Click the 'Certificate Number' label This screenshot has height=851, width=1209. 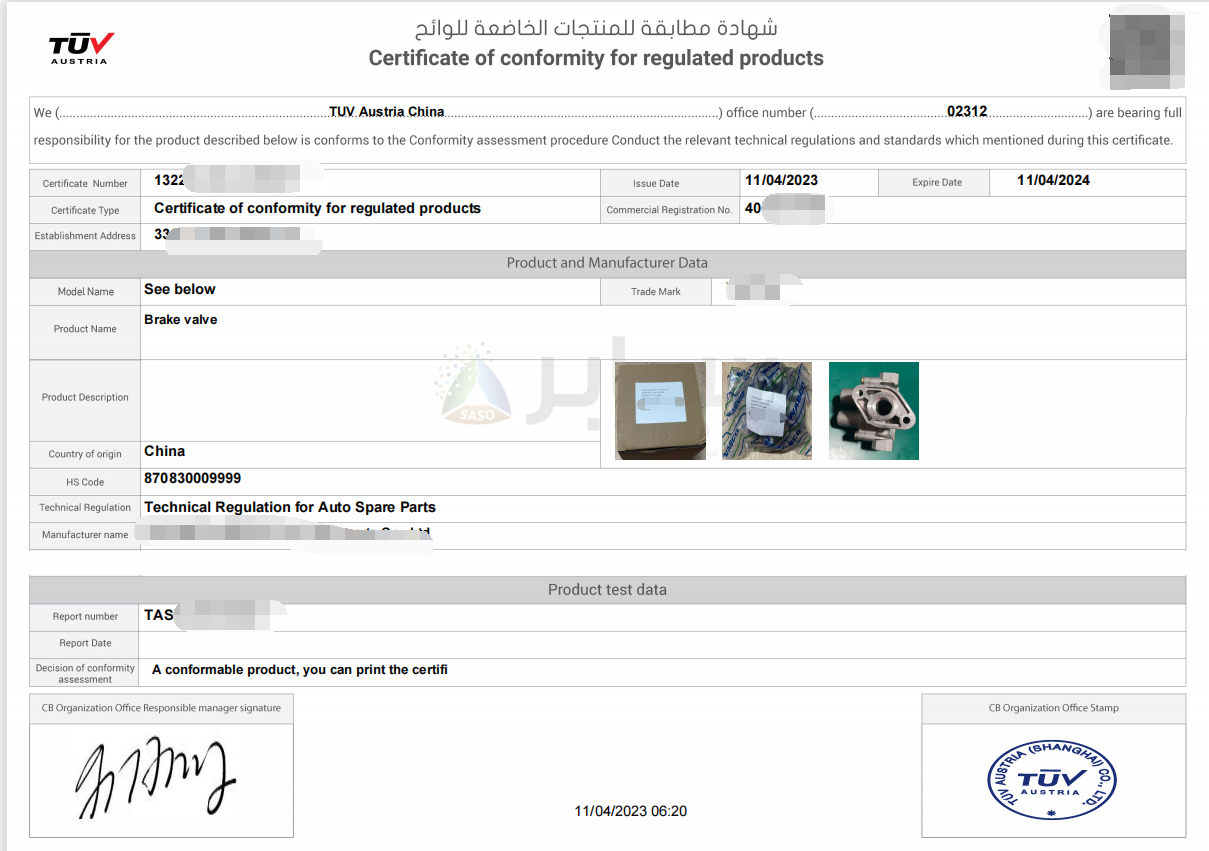pyautogui.click(x=85, y=183)
